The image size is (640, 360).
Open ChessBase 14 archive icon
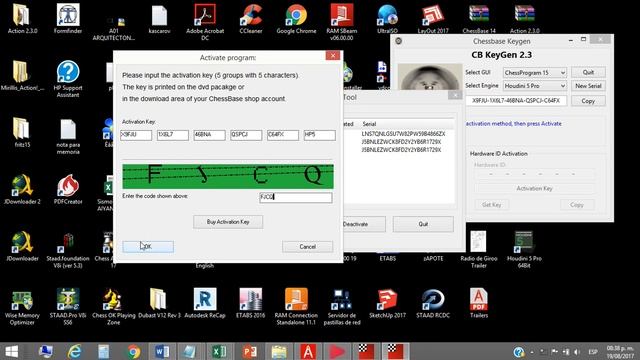[479, 19]
